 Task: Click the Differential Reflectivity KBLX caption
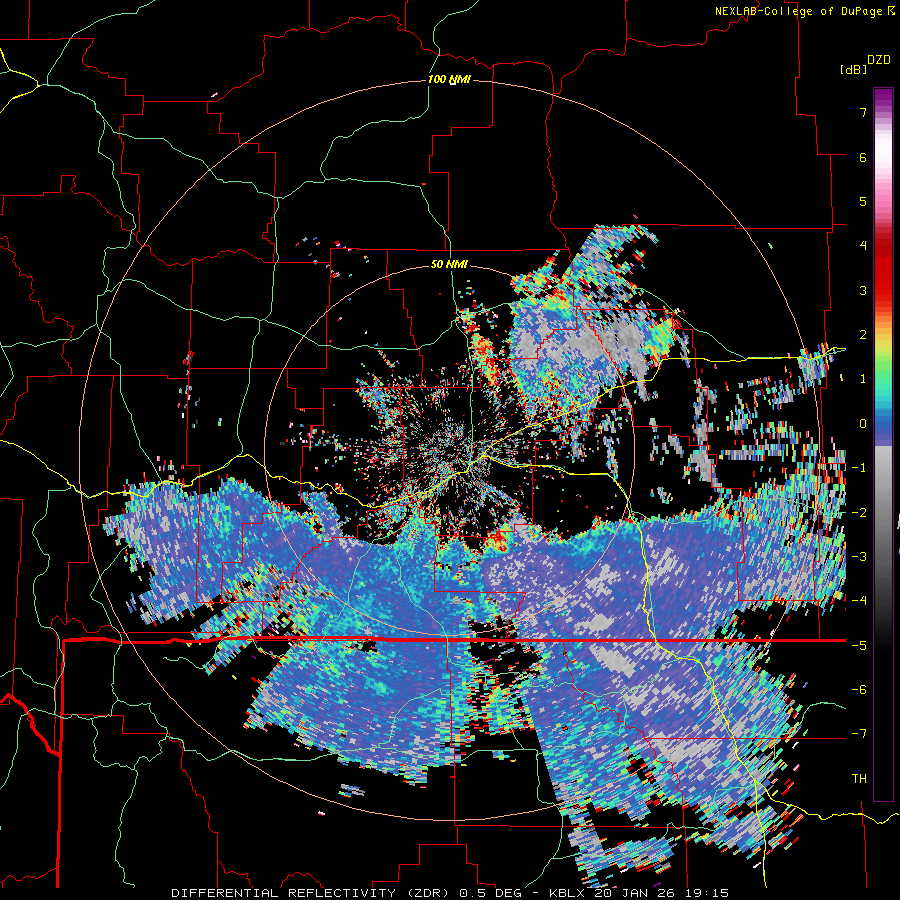[x=450, y=893]
